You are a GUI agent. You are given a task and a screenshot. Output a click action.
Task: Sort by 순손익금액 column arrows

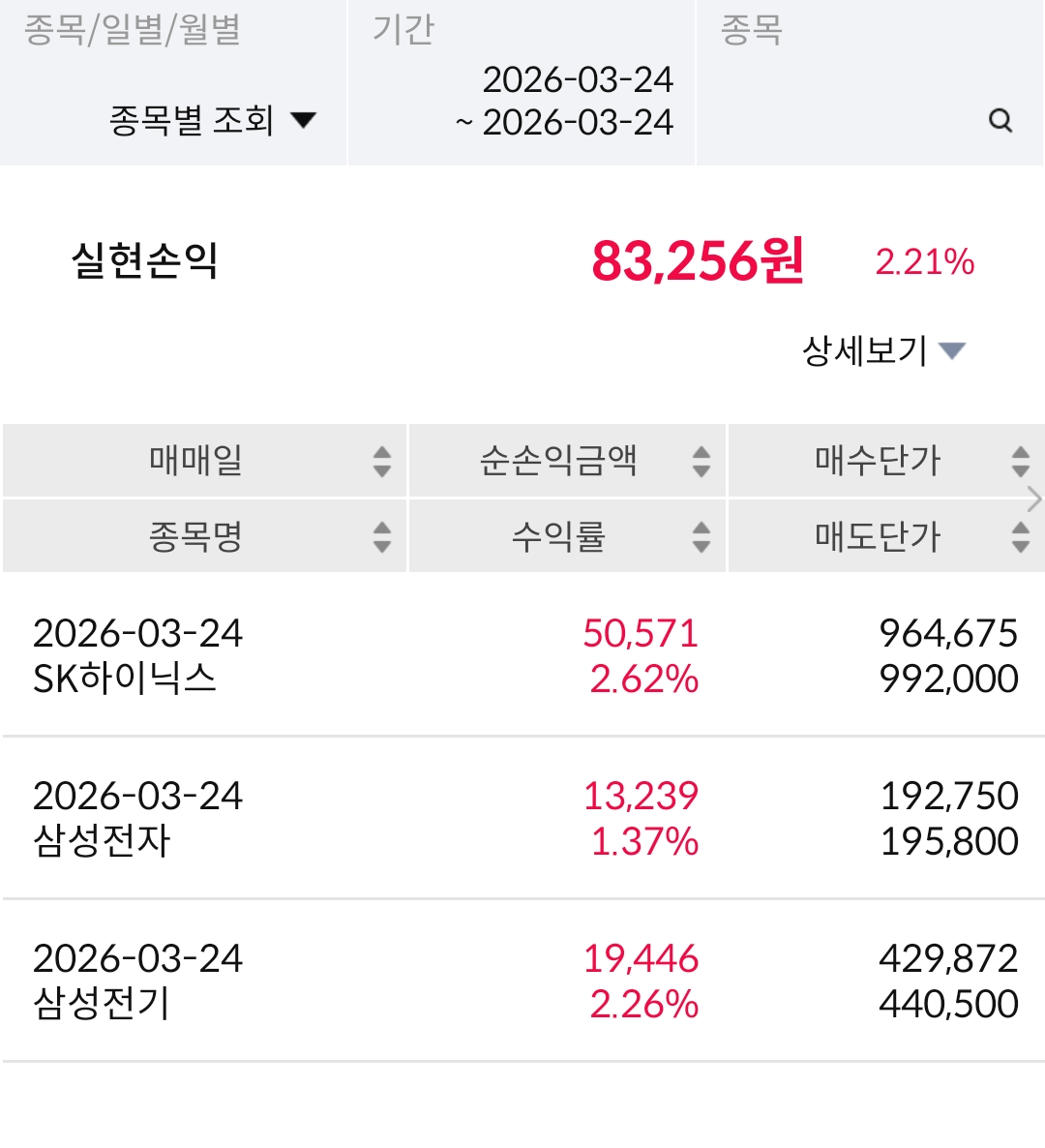(702, 462)
